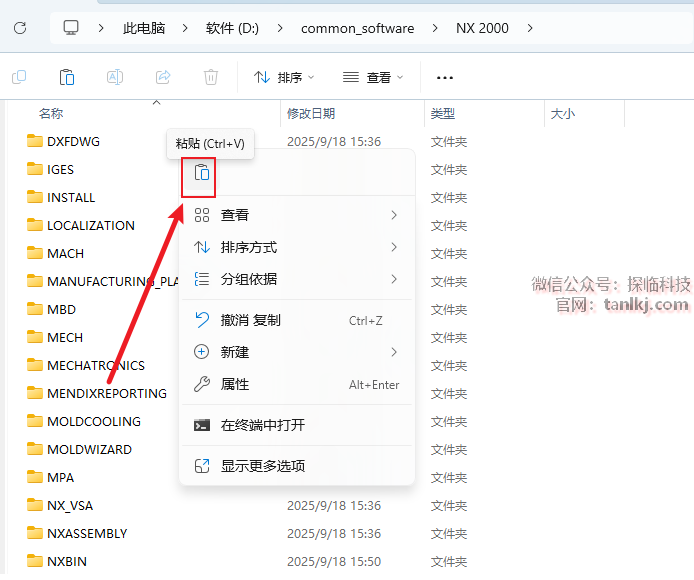This screenshot has height=580, width=694.
Task: Open the 排序 sort dropdown in toolbar
Action: click(284, 77)
